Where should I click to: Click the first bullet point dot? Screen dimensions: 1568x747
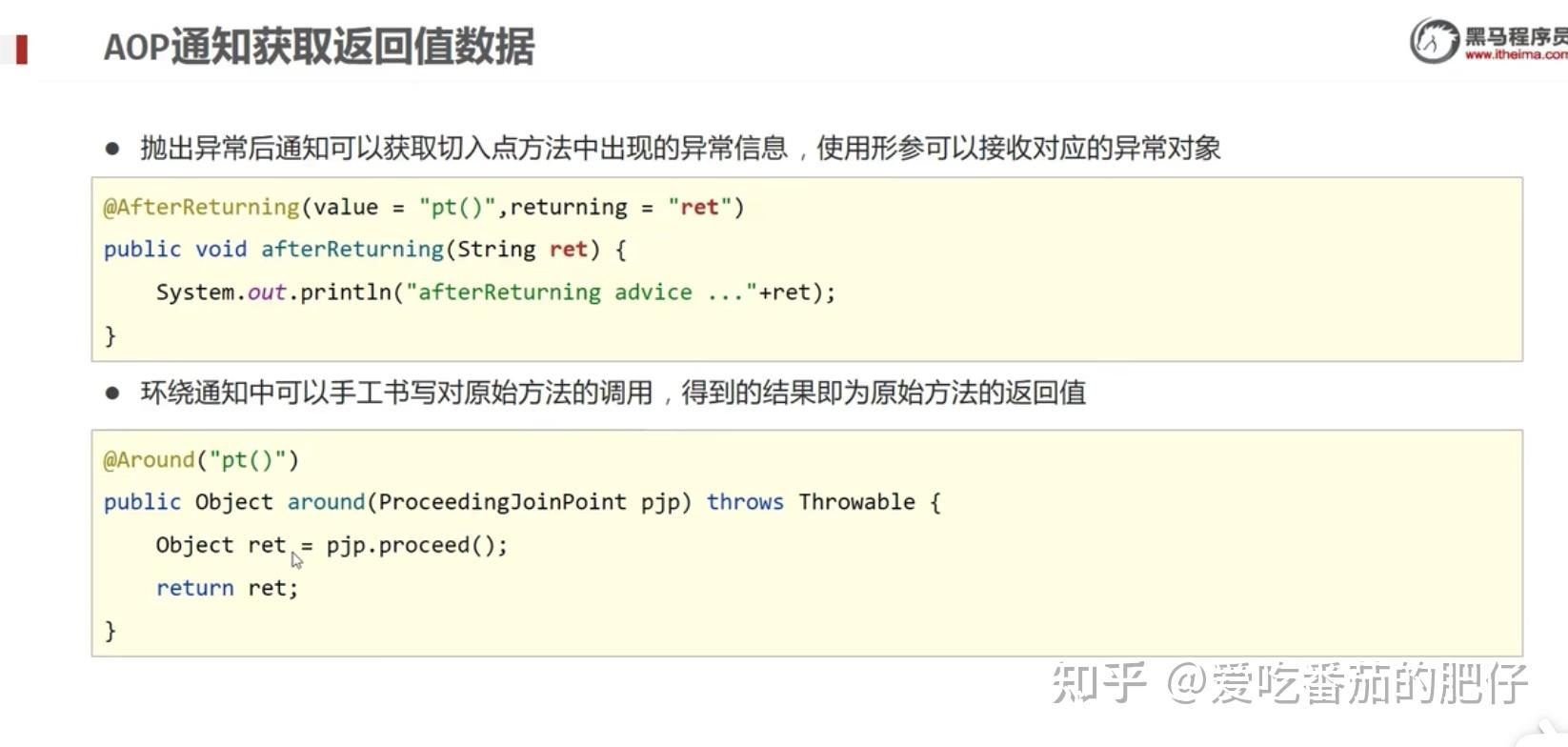coord(112,149)
